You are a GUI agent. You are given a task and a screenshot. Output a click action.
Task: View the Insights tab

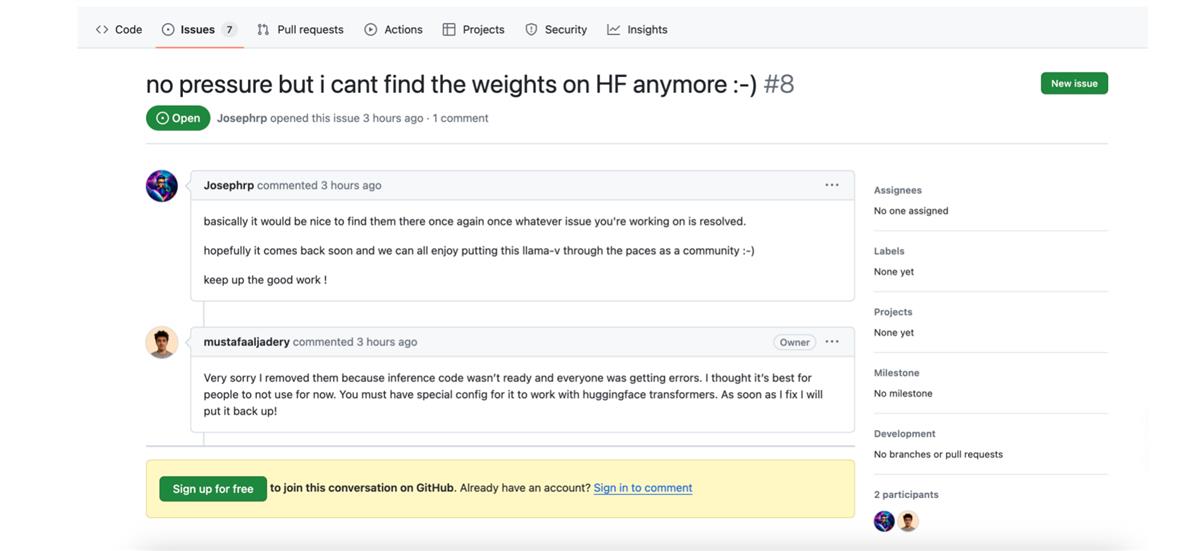click(637, 30)
